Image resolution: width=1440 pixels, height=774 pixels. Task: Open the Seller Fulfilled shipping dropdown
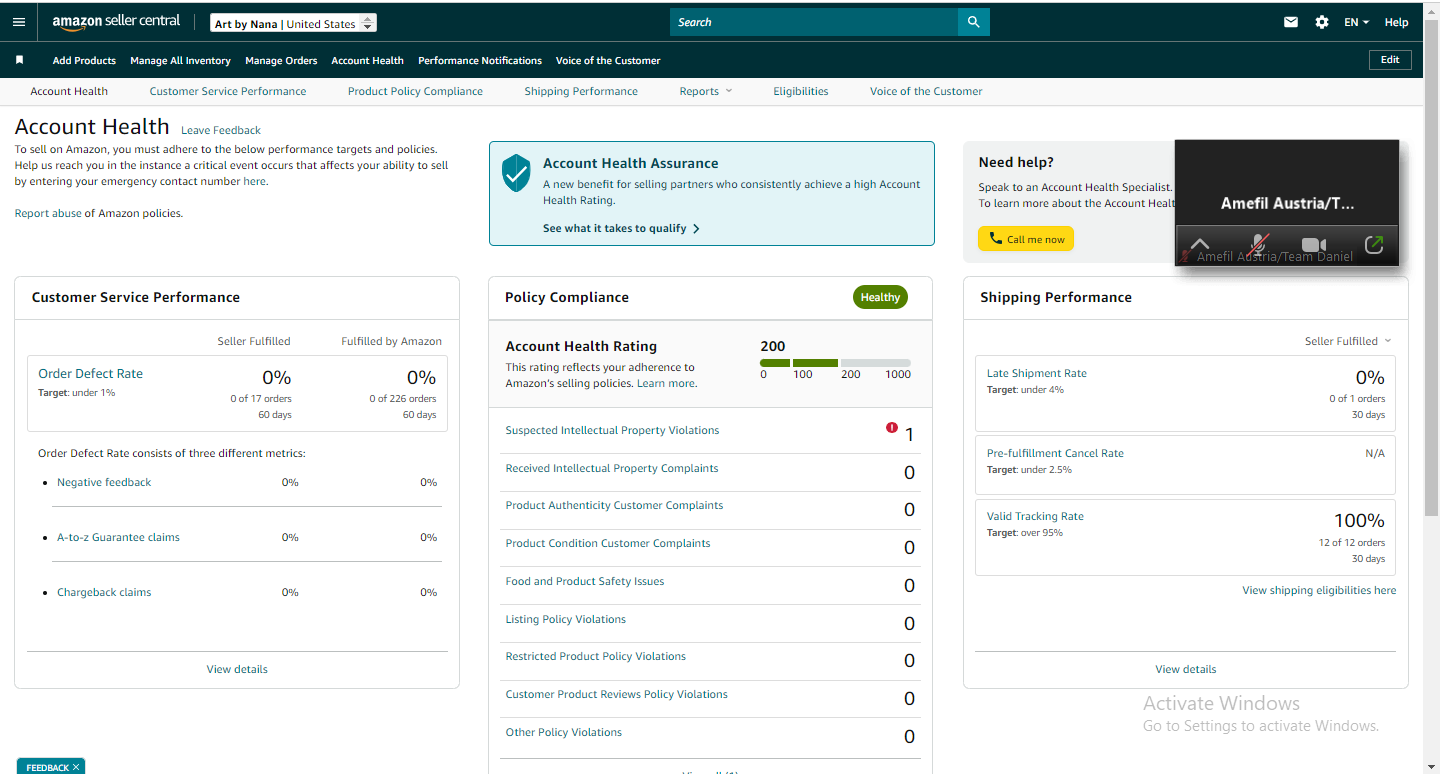tap(1348, 341)
